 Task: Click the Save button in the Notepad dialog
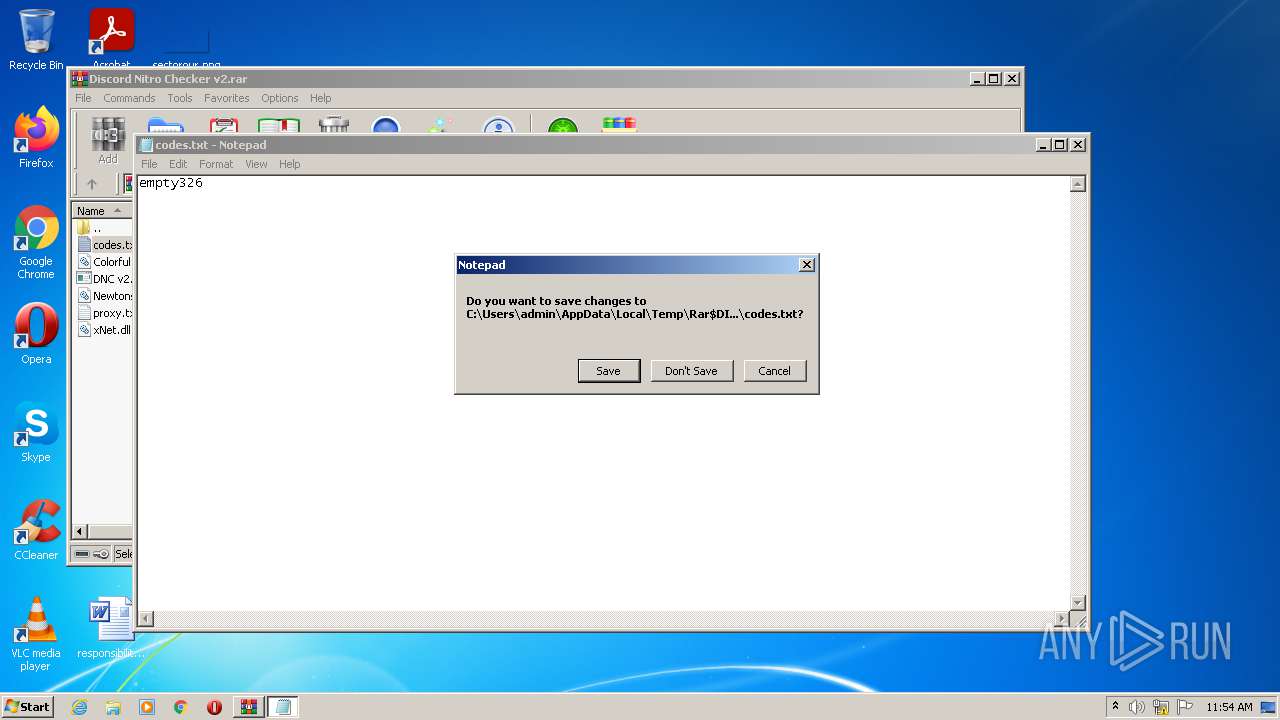click(608, 371)
